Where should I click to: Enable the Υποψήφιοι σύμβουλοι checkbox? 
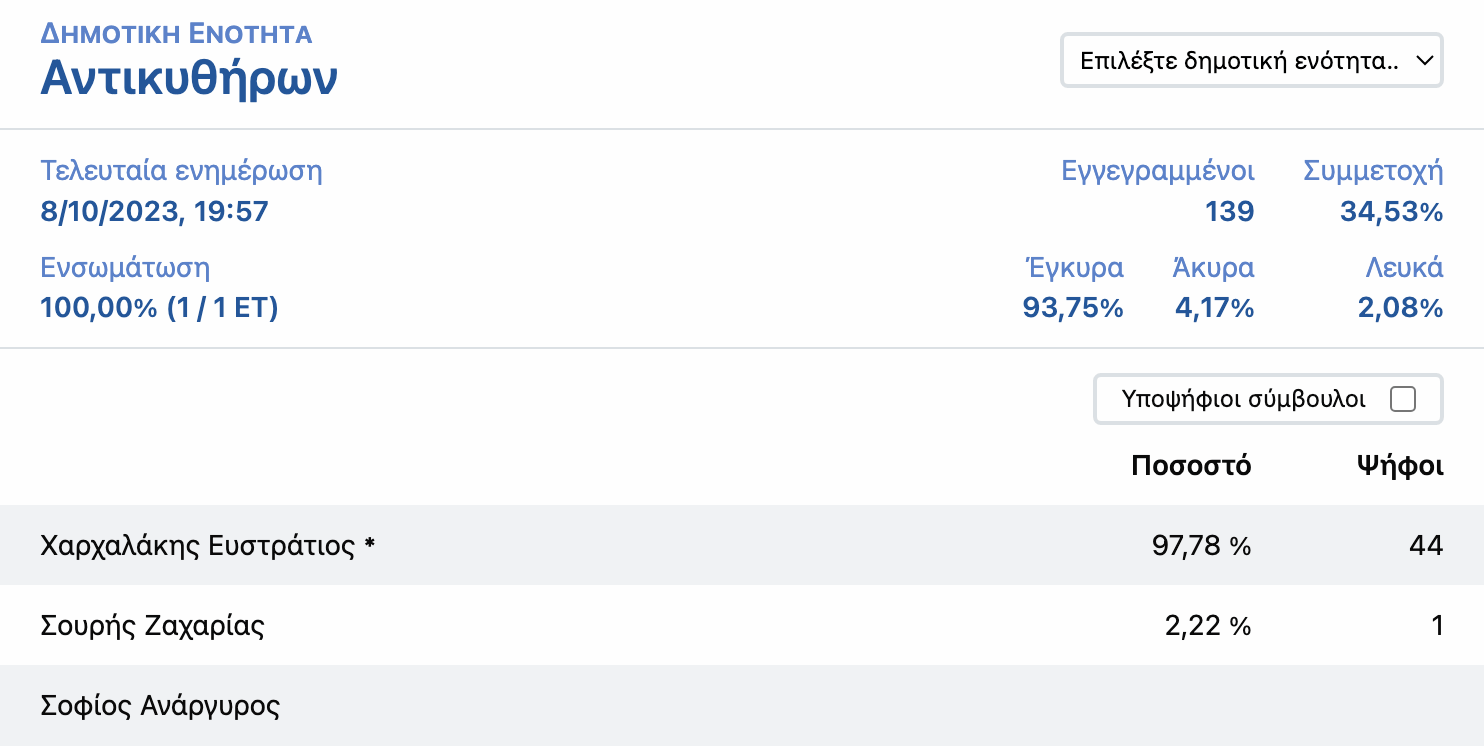coord(1403,400)
